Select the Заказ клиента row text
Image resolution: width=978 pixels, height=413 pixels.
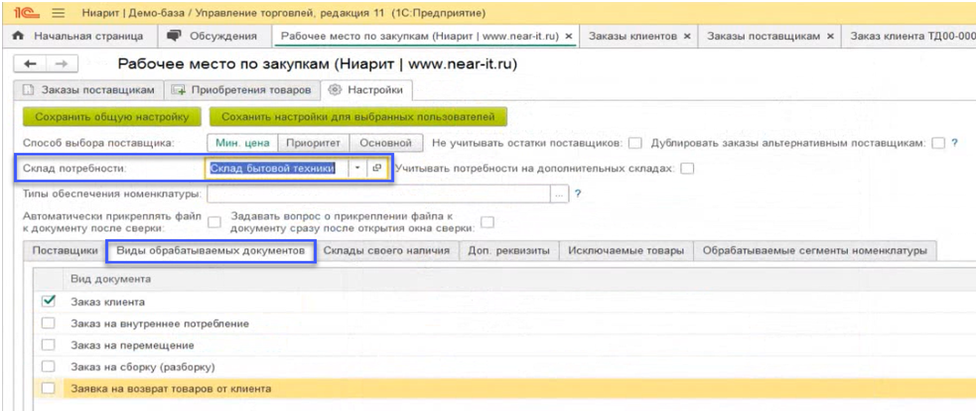coord(107,301)
